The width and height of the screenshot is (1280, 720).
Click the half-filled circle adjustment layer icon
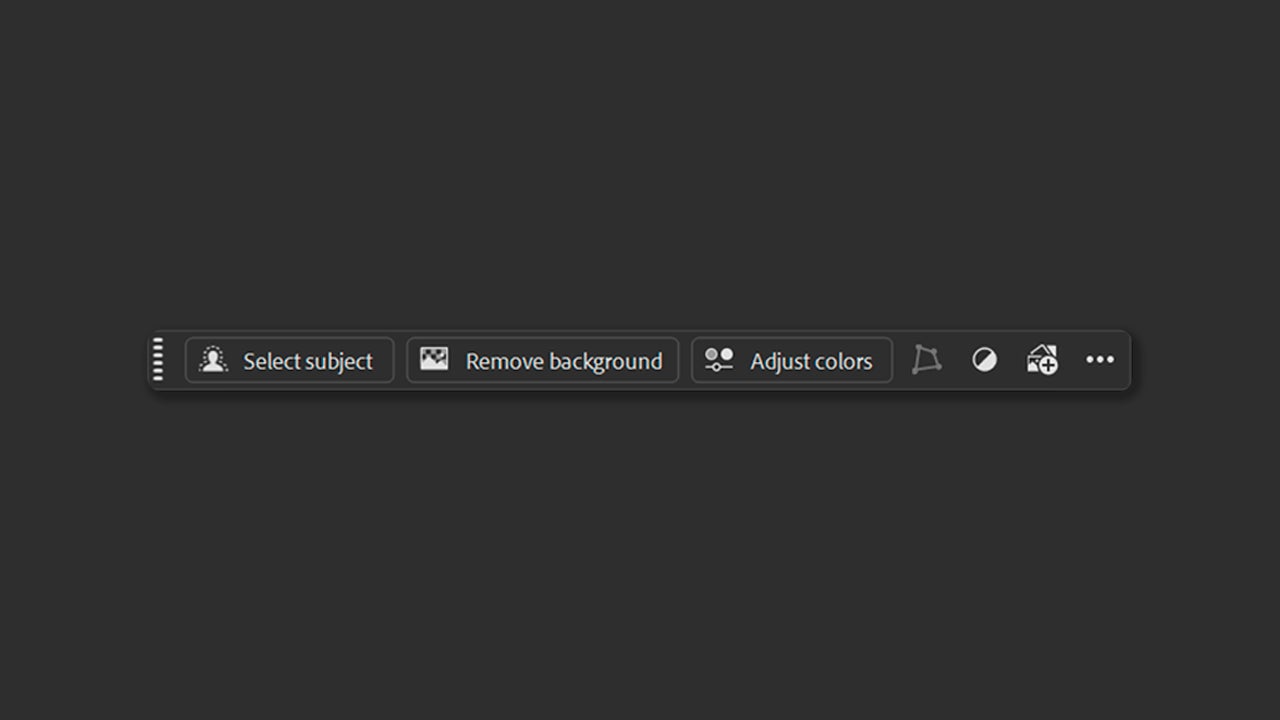984,360
